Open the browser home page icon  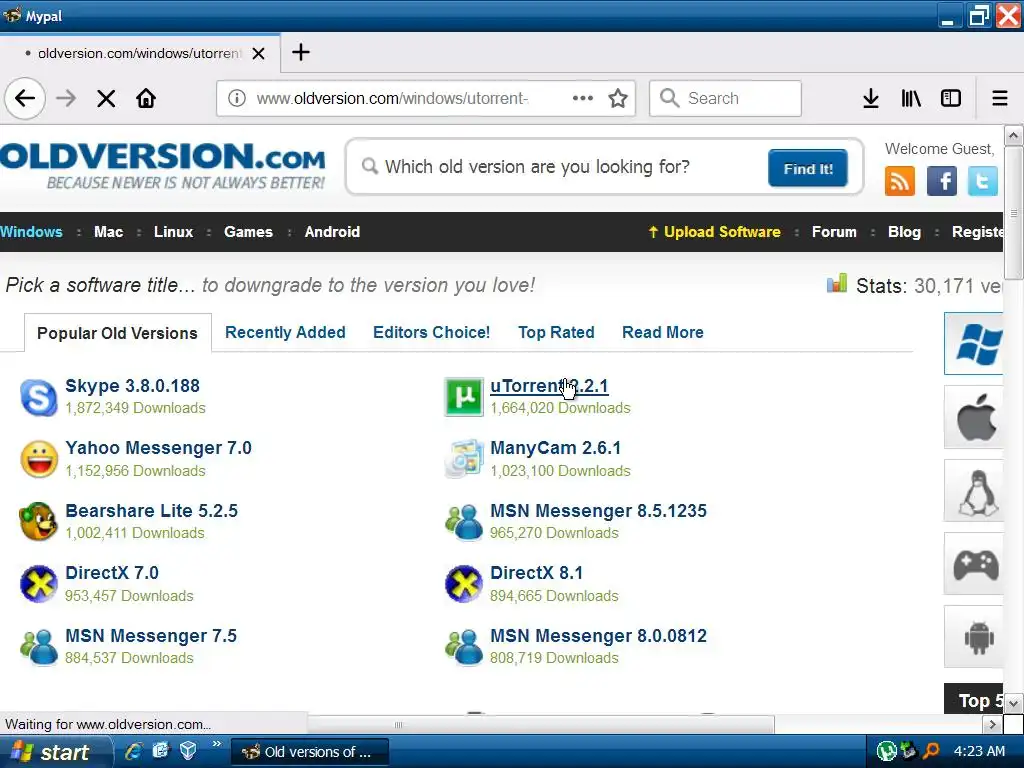146,99
